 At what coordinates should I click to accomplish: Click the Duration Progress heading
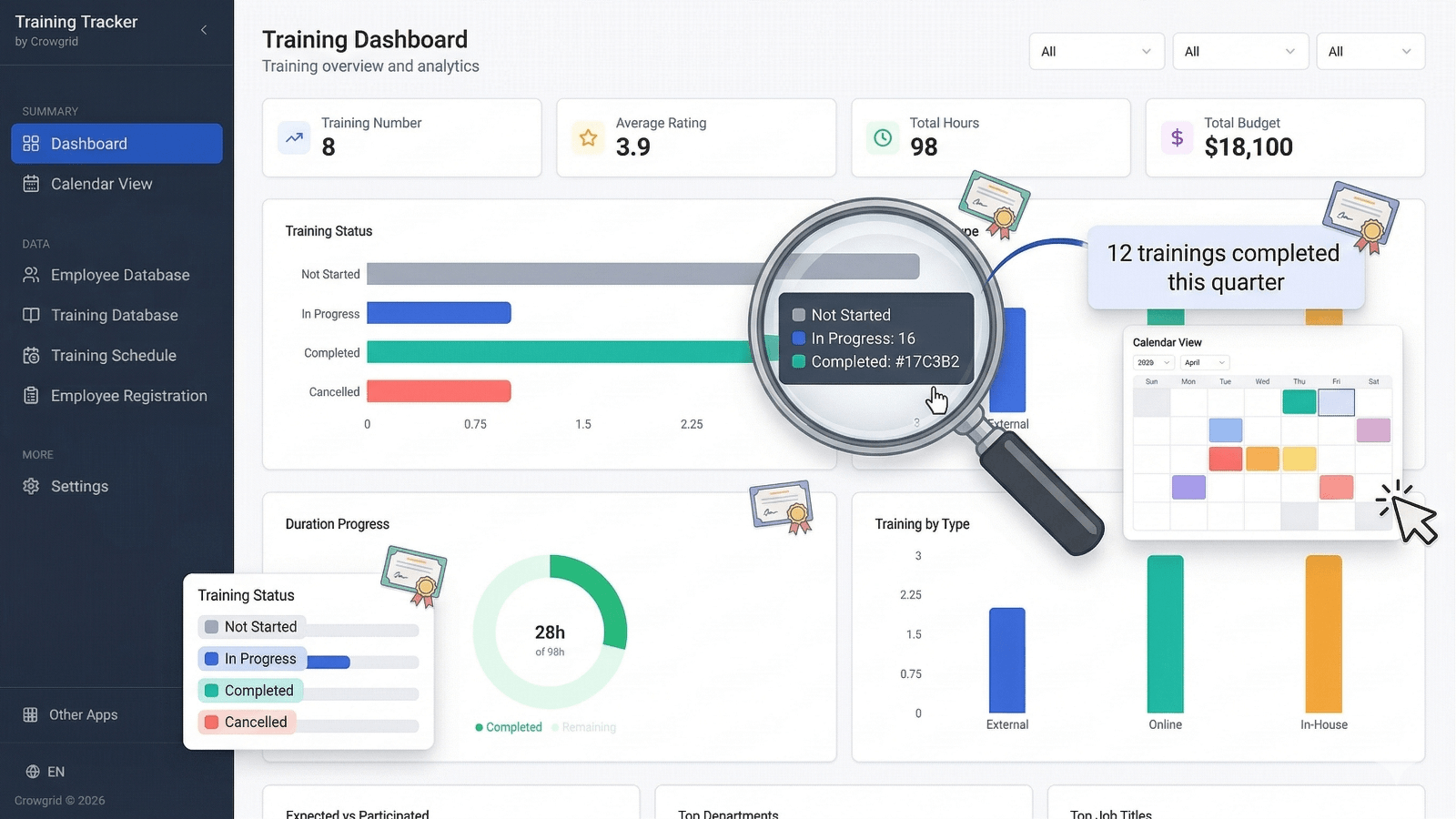338,524
